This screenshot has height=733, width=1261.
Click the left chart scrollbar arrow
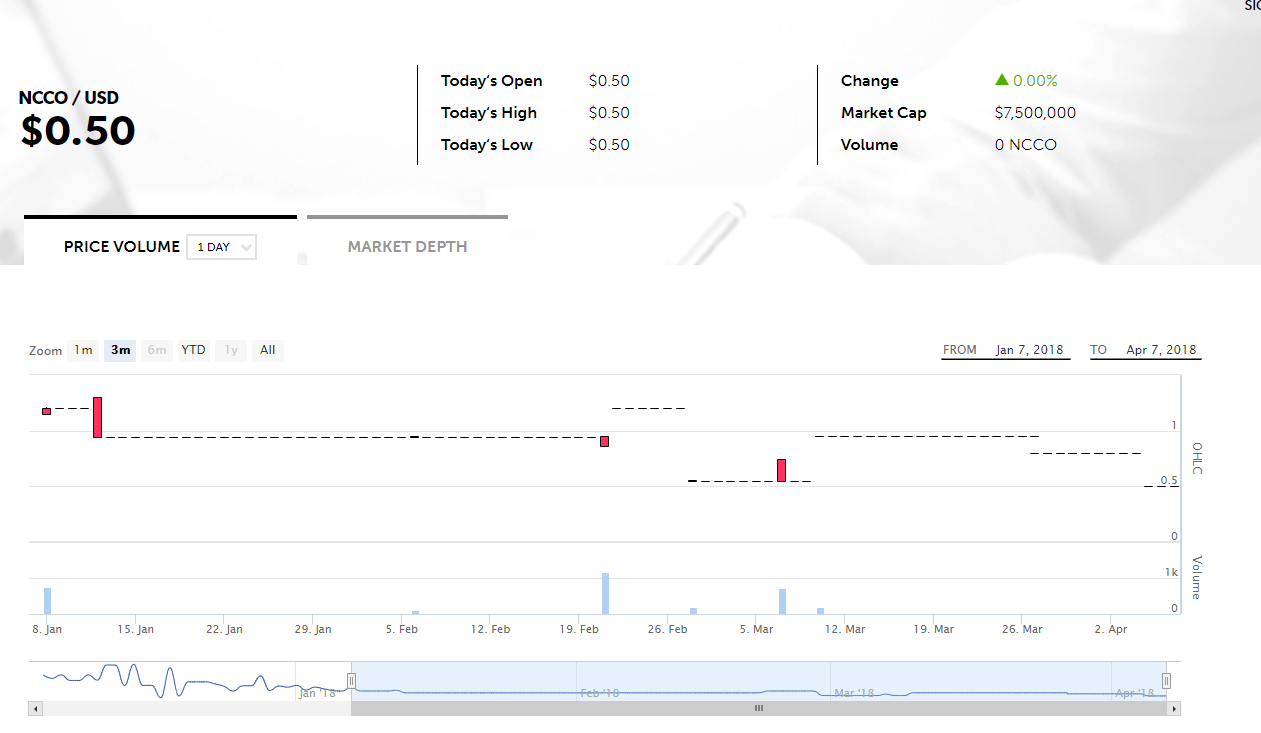click(x=35, y=708)
